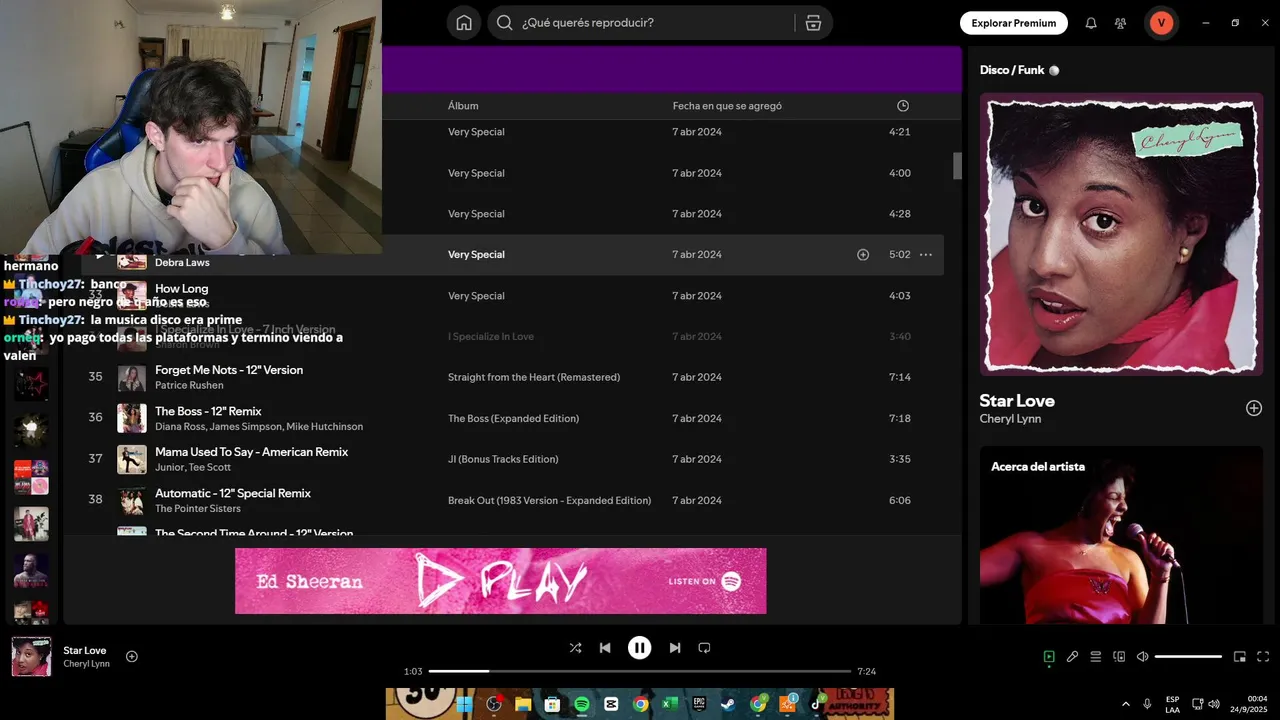Open more options for the 5:02 track

(x=926, y=255)
